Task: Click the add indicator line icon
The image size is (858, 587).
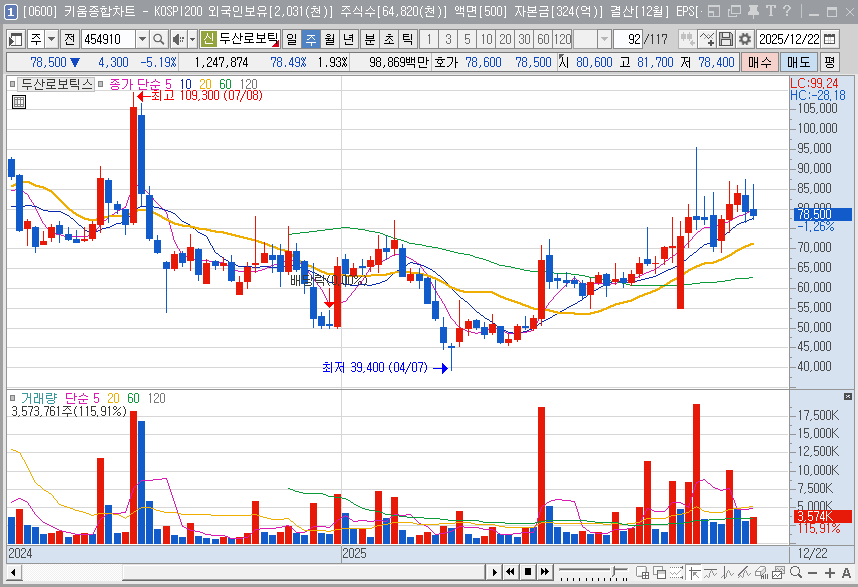Action: 706,39
